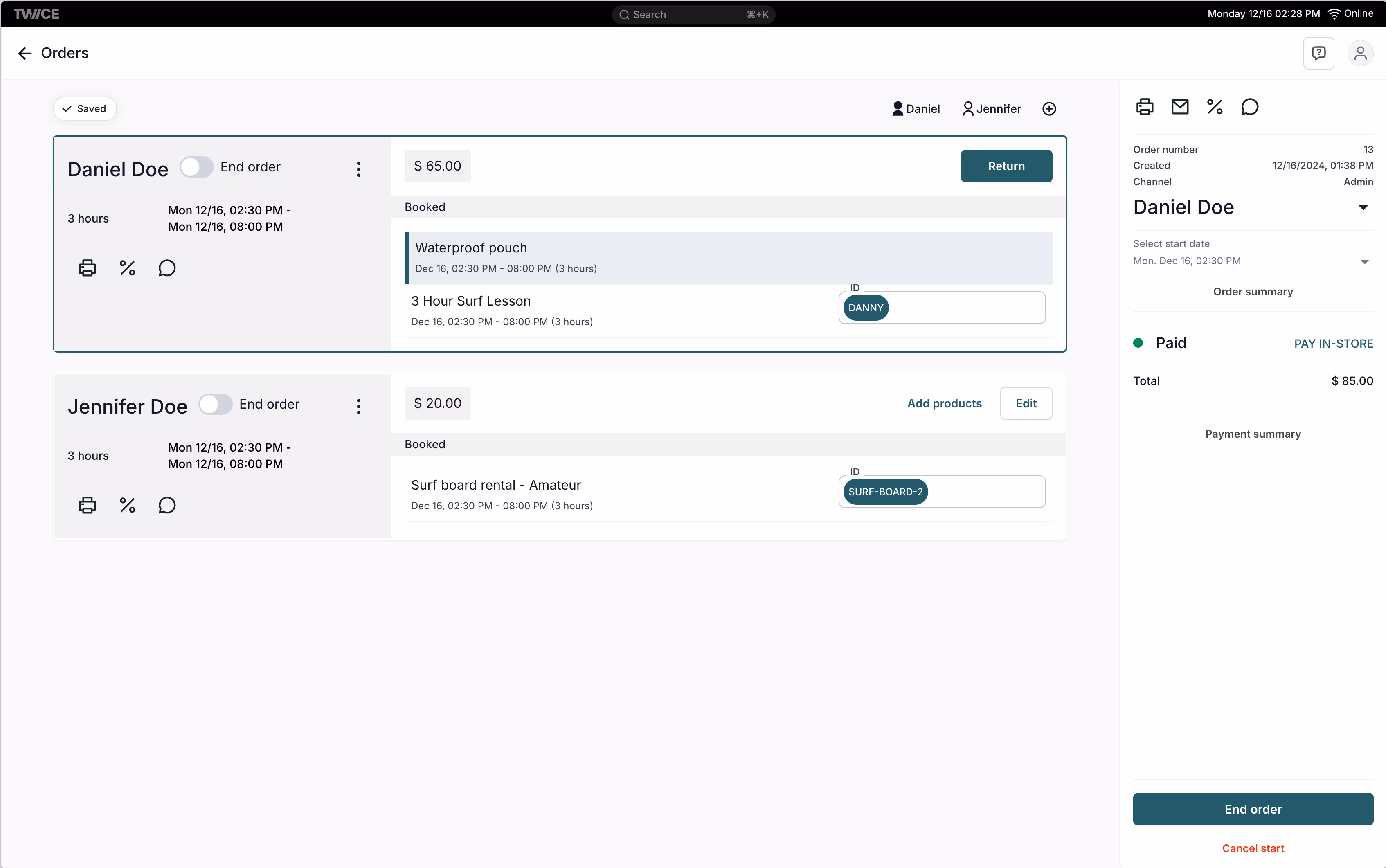Viewport: 1386px width, 868px height.
Task: Apply a discount on Jennifer Doe's card
Action: point(127,505)
